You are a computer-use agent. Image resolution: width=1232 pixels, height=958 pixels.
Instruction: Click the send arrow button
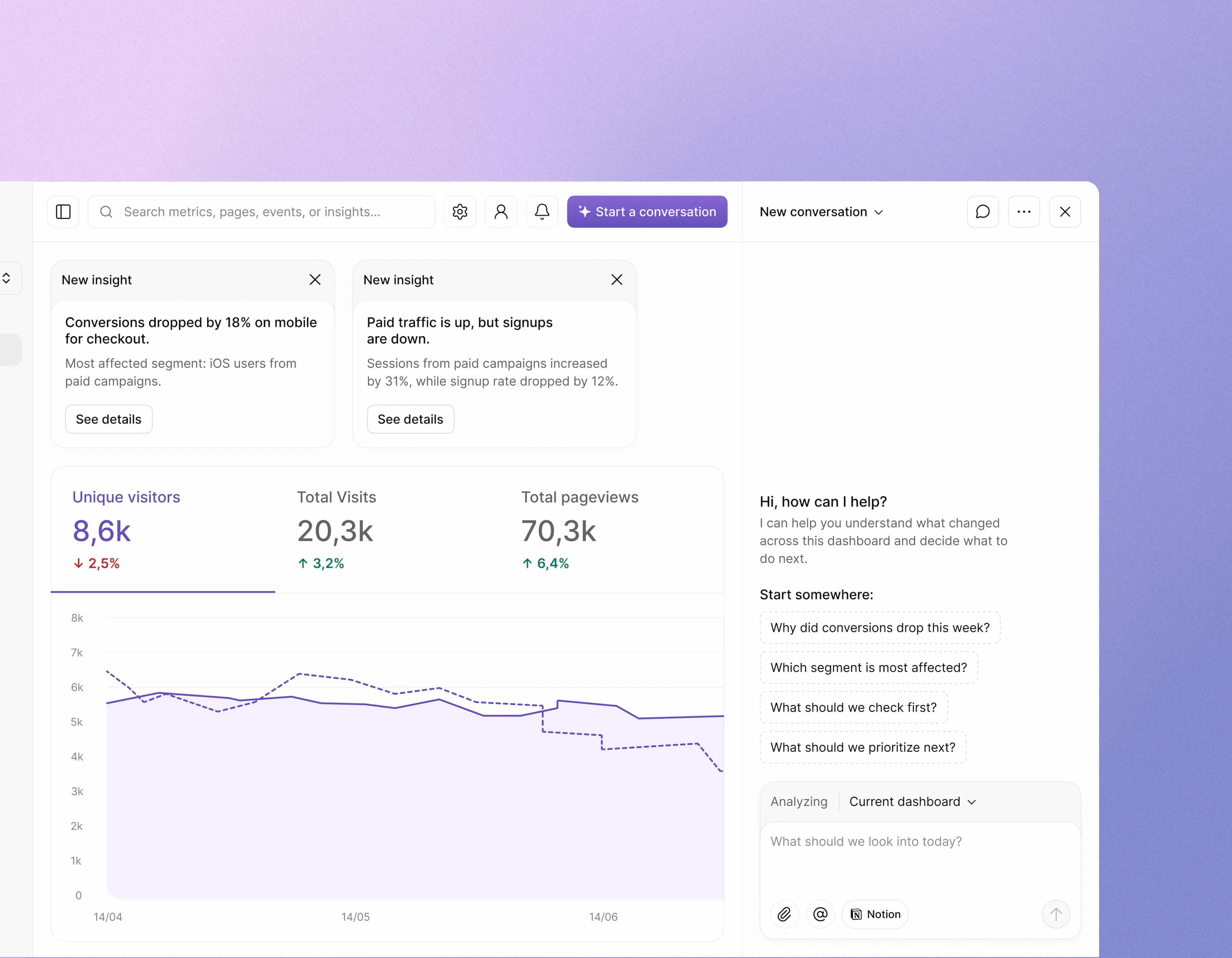(1056, 914)
